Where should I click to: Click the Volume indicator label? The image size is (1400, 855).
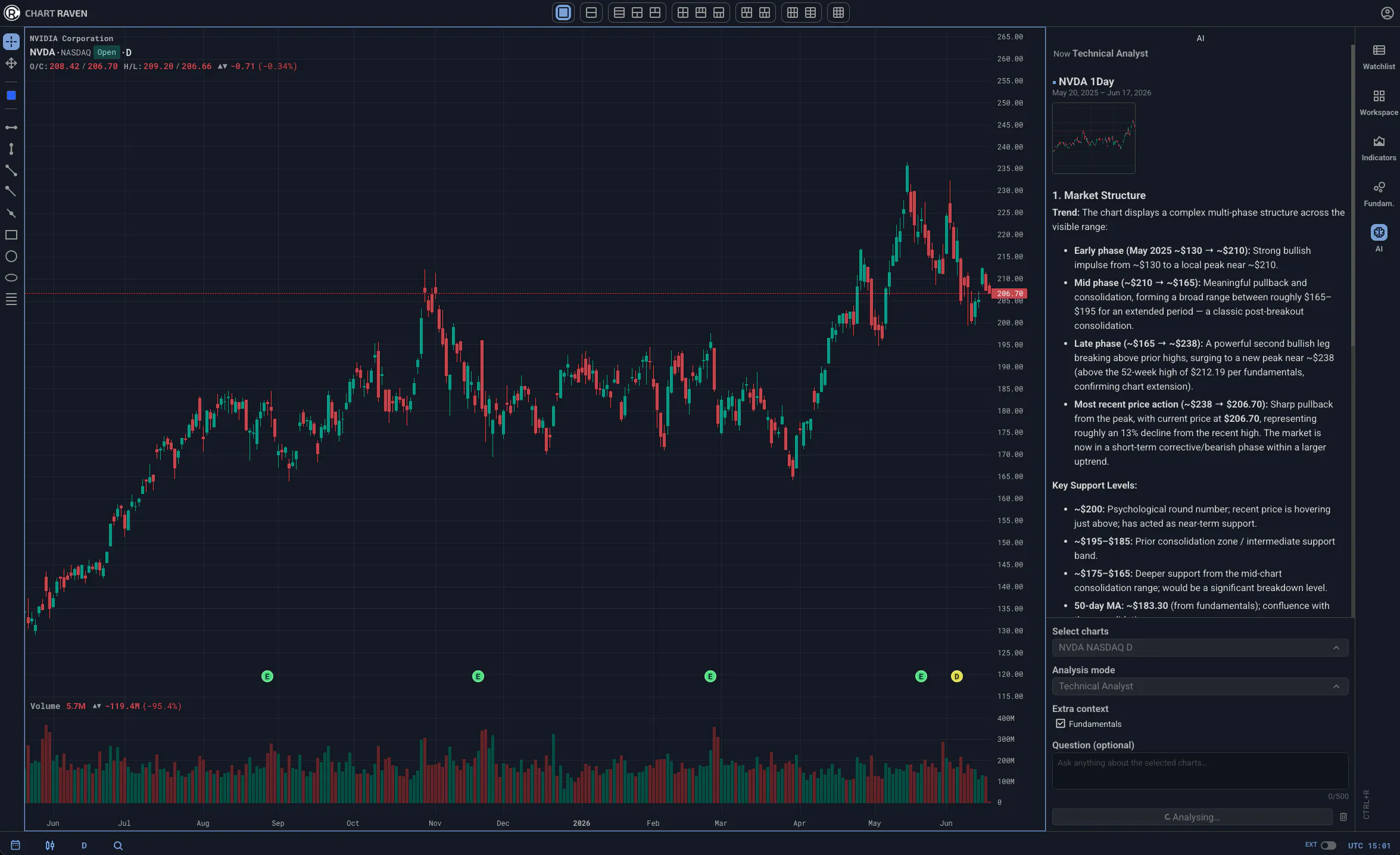pos(45,706)
